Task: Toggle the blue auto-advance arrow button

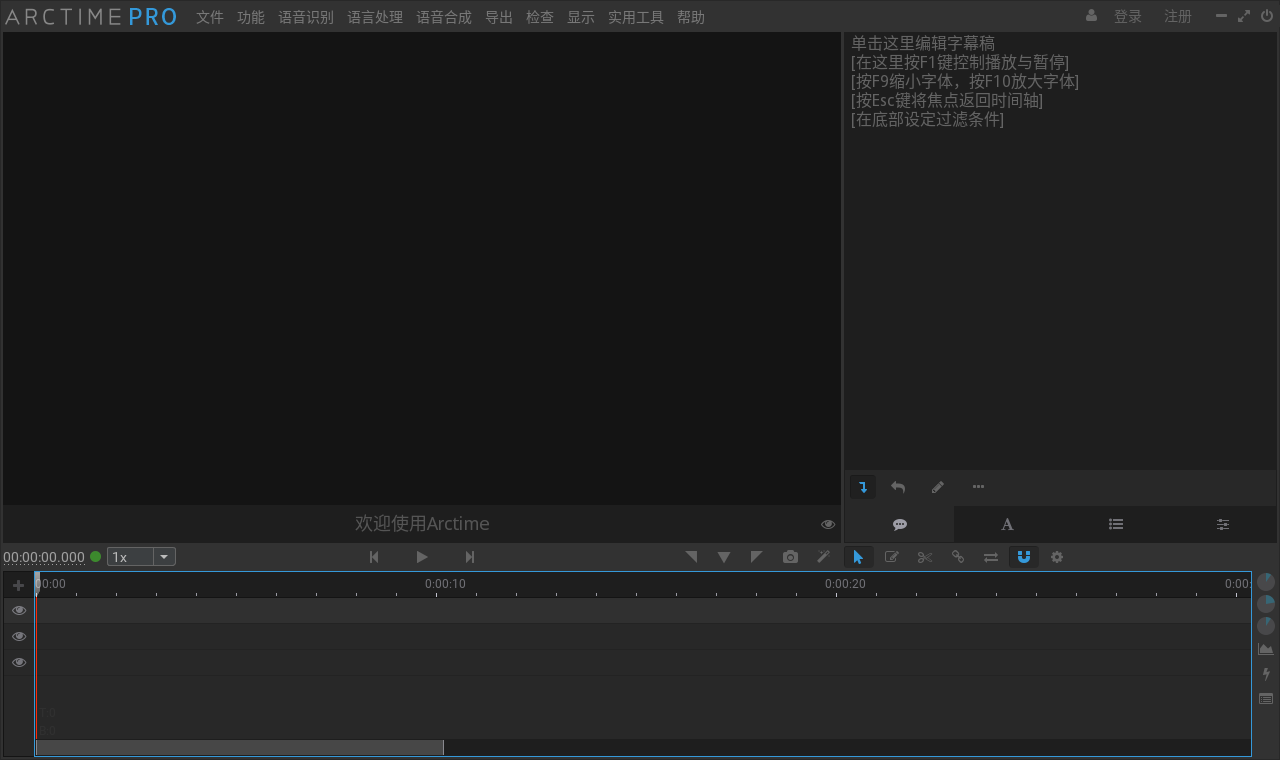Action: (863, 487)
